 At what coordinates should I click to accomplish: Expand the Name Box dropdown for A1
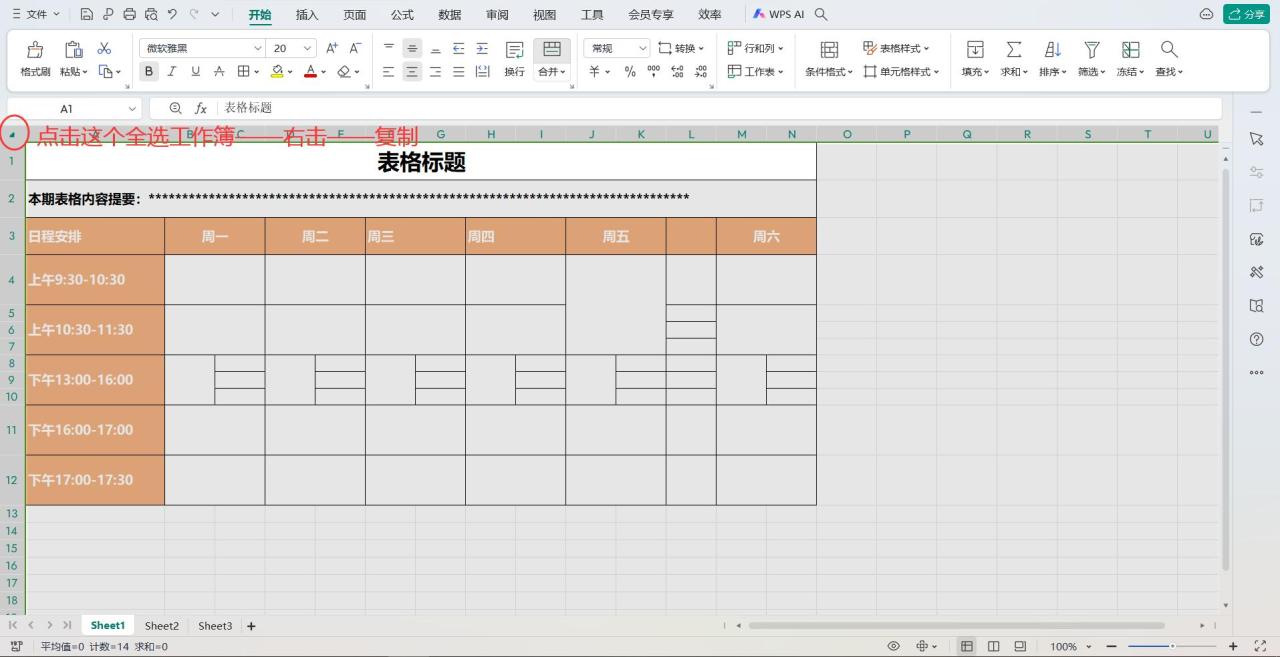pos(132,108)
